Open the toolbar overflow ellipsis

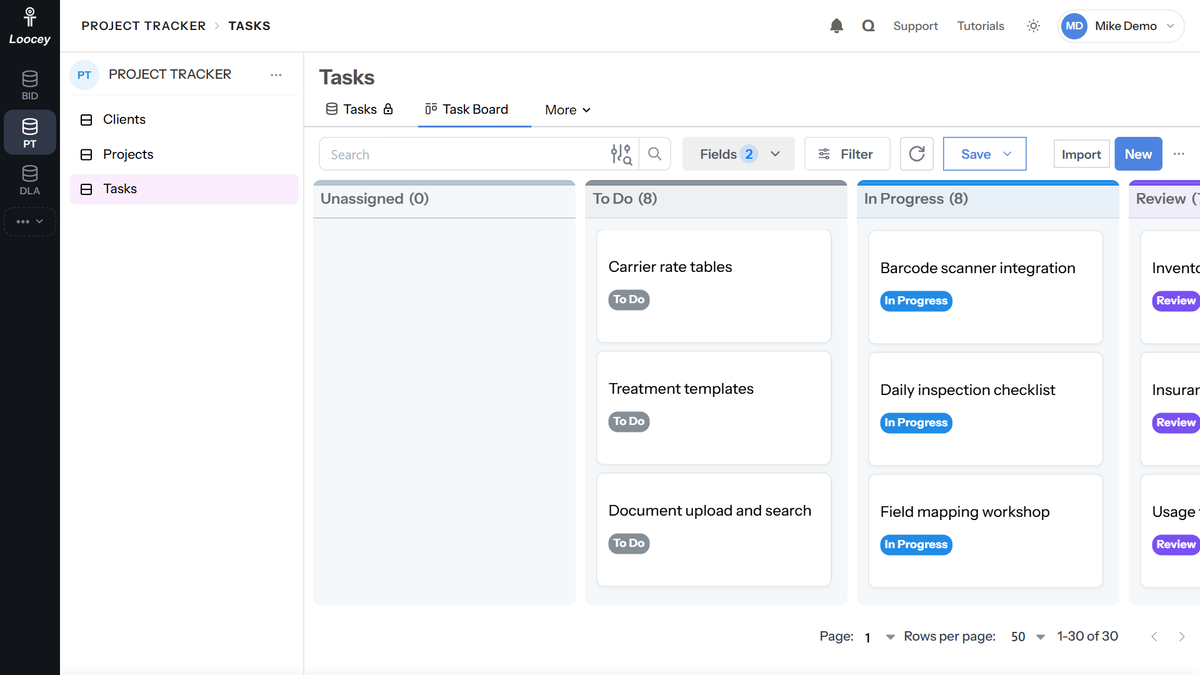[x=1179, y=154]
